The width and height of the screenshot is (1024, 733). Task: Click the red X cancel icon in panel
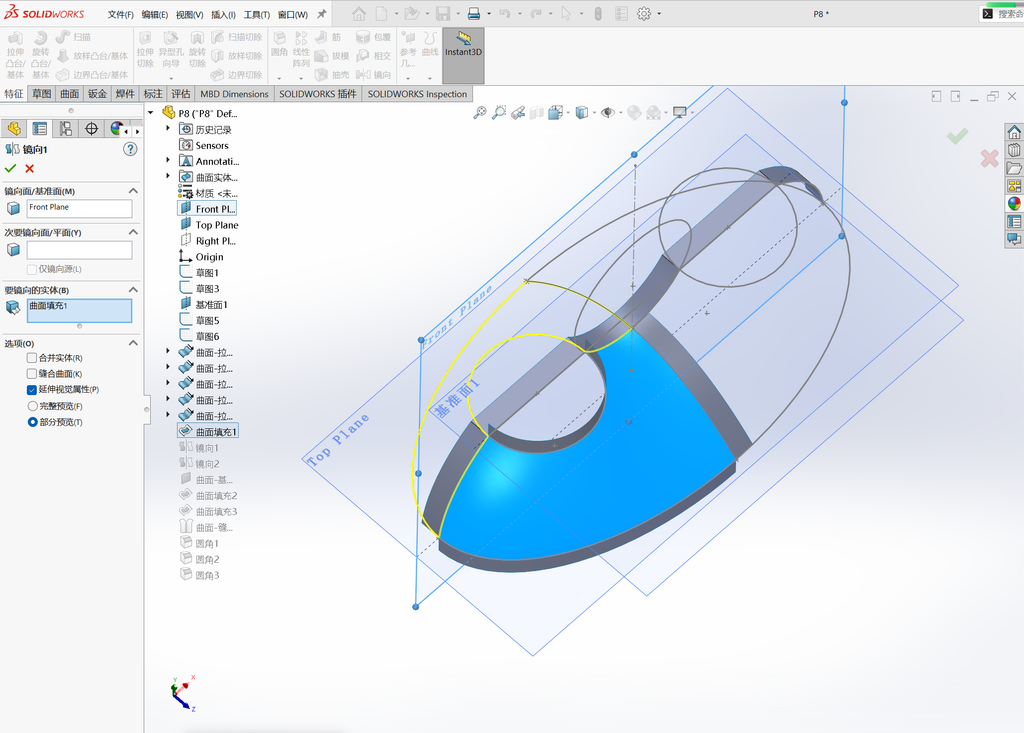point(29,169)
